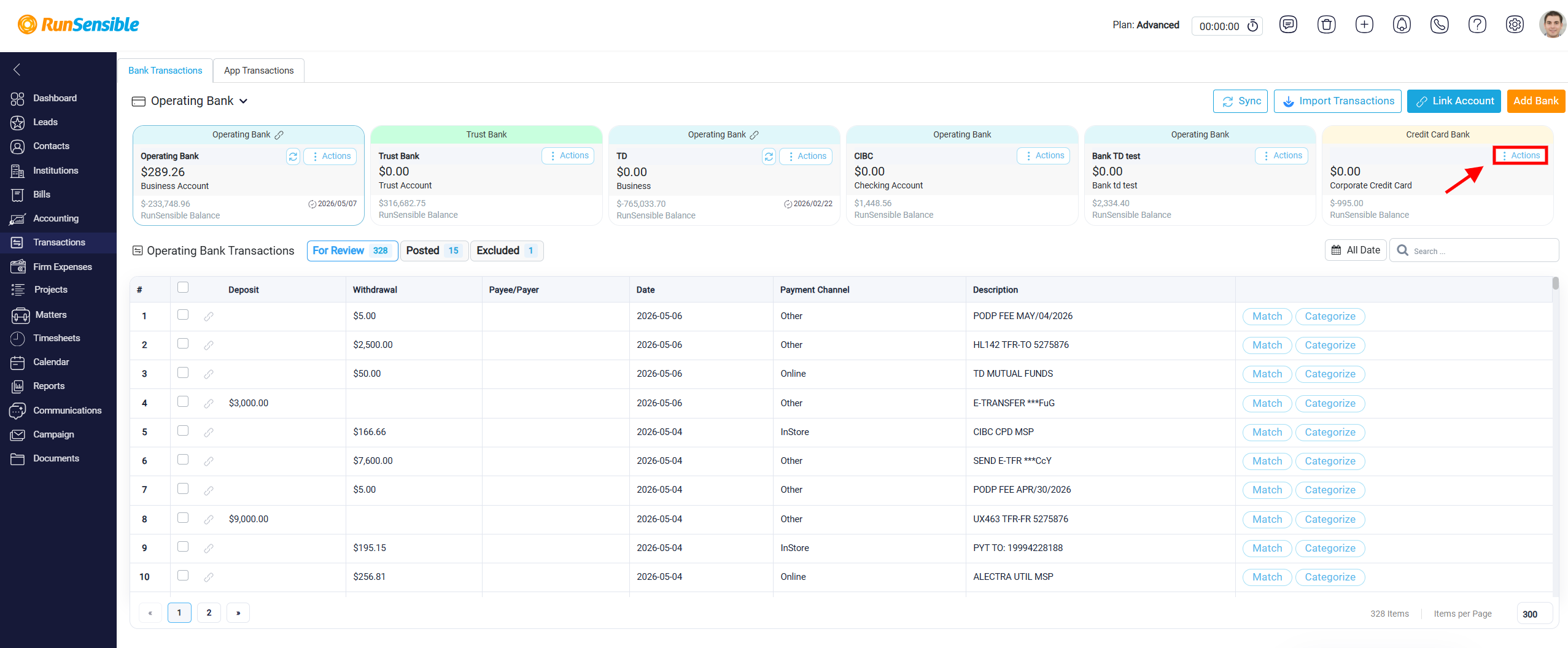Check the checkbox for row 7
This screenshot has width=1568, height=648.
183,488
